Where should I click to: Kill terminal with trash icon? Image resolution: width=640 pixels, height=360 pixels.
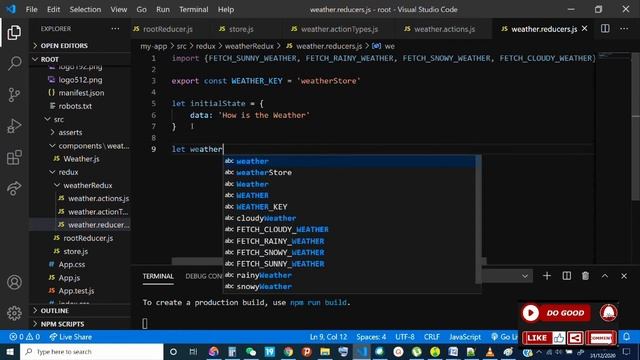point(585,276)
